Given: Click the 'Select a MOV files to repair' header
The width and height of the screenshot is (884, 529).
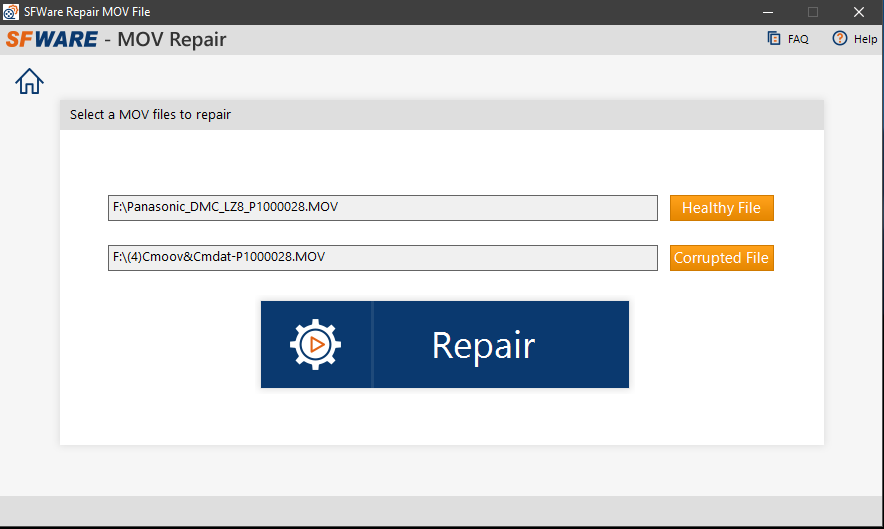Looking at the screenshot, I should coord(150,115).
